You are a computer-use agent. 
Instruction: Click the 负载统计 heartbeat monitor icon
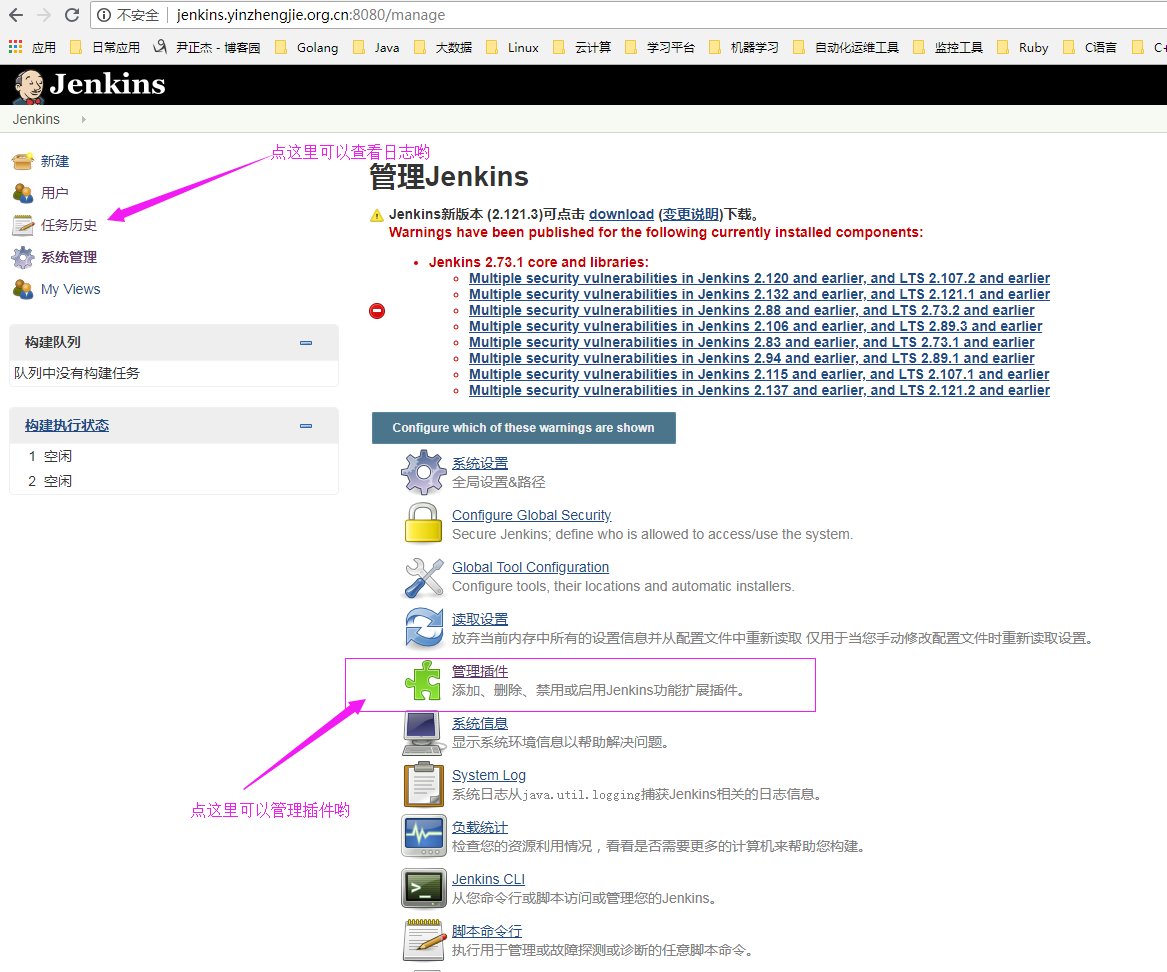[x=423, y=836]
